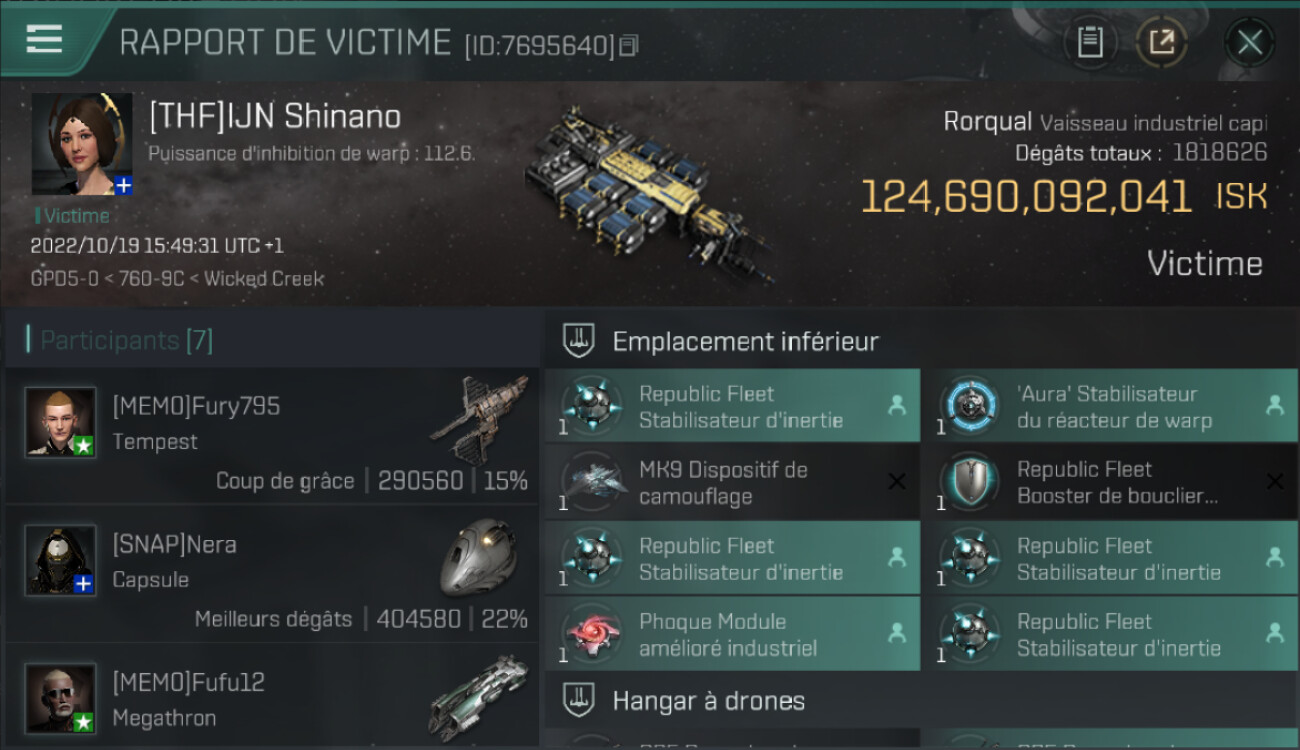Select Republic Fleet Booster de bouclier

[x=1110, y=483]
